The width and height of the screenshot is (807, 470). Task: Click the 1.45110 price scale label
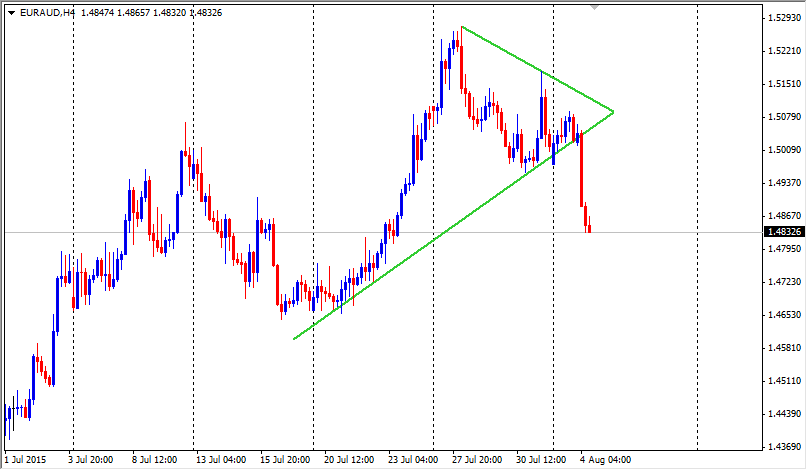[x=784, y=381]
